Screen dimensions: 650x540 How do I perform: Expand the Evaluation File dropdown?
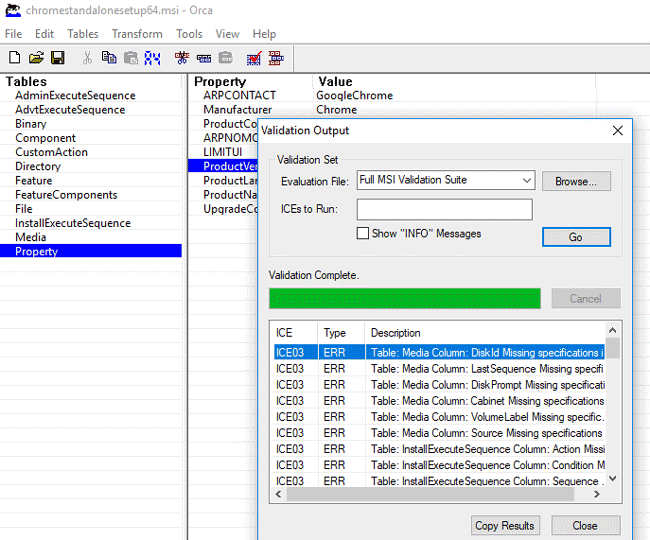(x=525, y=181)
